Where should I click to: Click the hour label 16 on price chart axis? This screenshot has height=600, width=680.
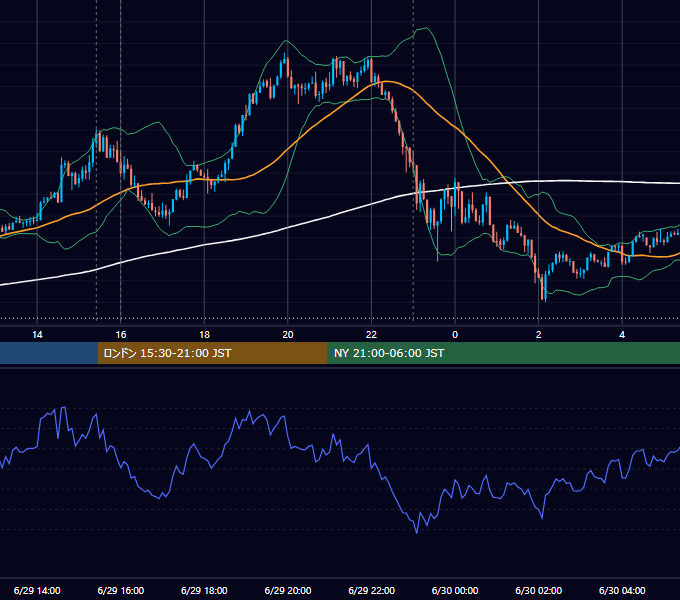pos(121,335)
